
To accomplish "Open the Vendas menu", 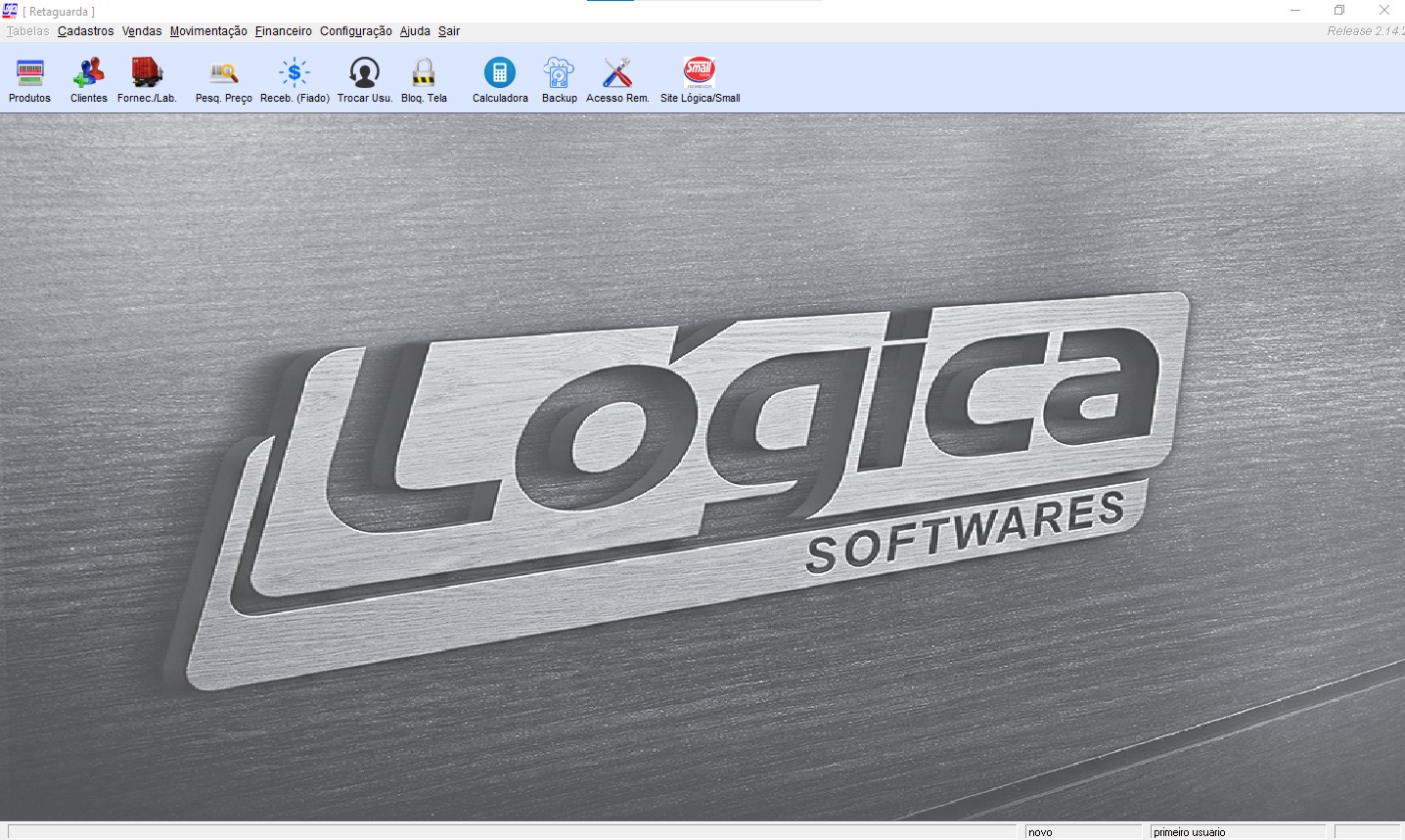I will 142,31.
